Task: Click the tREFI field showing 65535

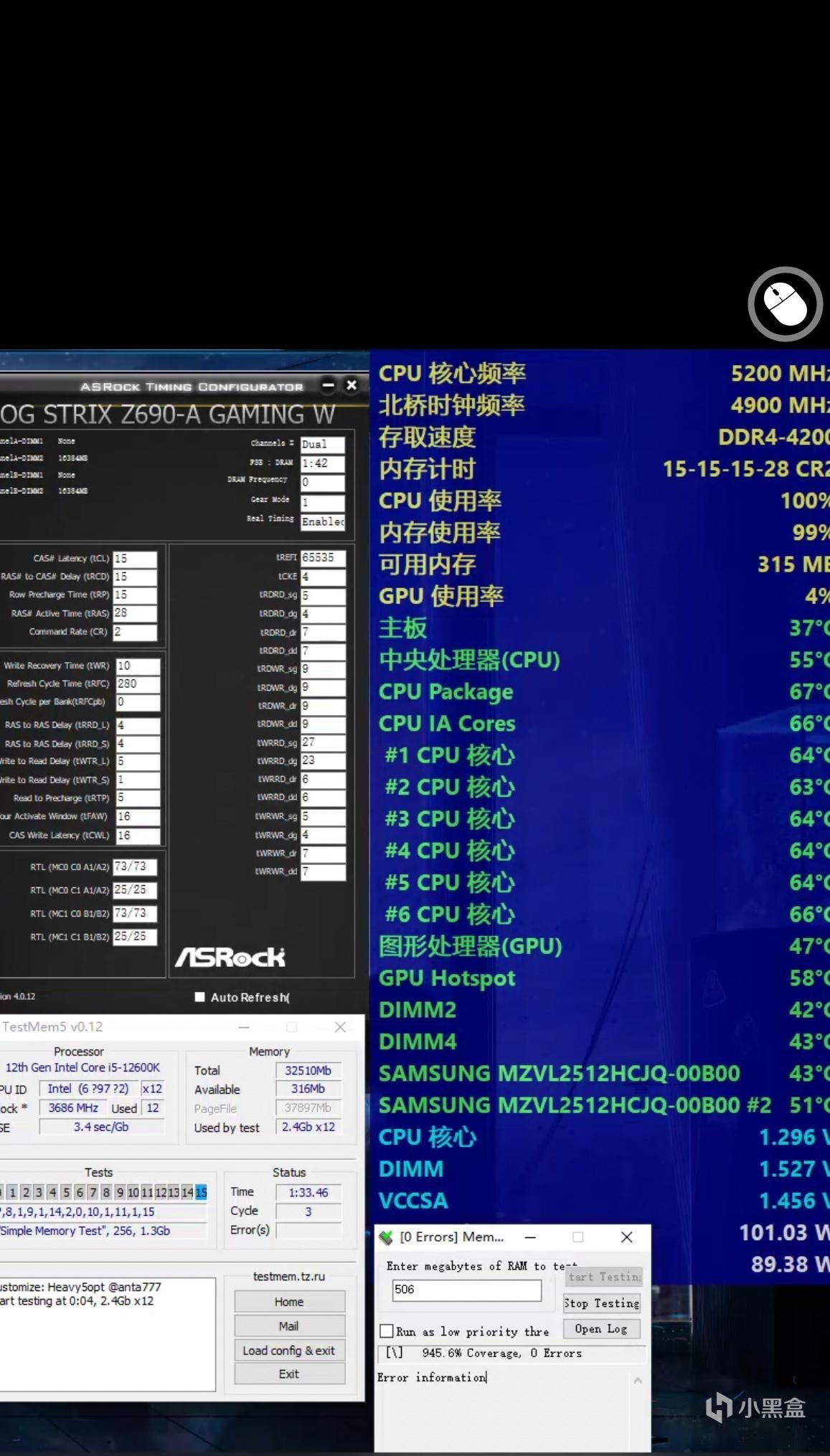Action: point(323,557)
